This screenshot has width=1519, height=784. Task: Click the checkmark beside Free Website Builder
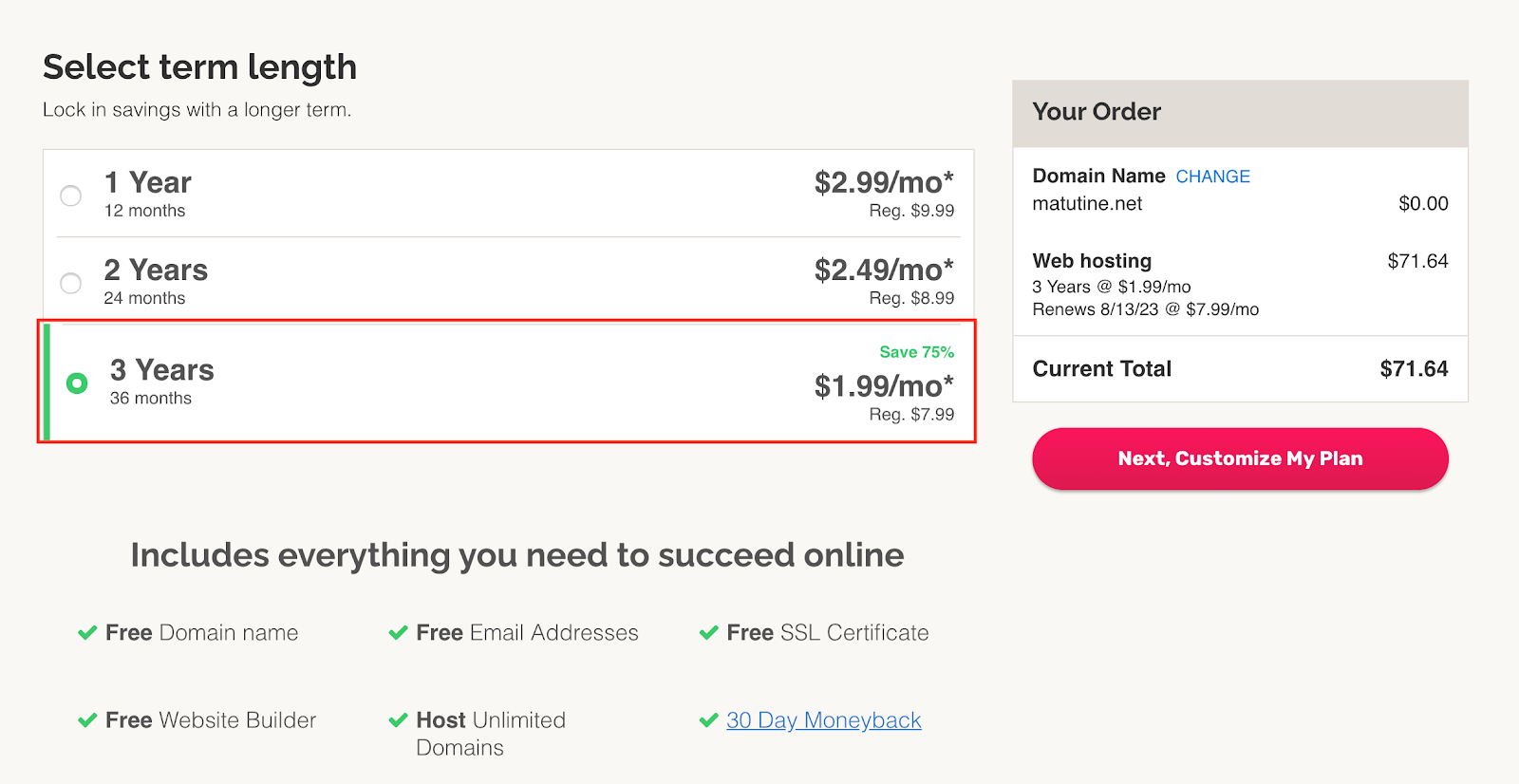(x=87, y=720)
